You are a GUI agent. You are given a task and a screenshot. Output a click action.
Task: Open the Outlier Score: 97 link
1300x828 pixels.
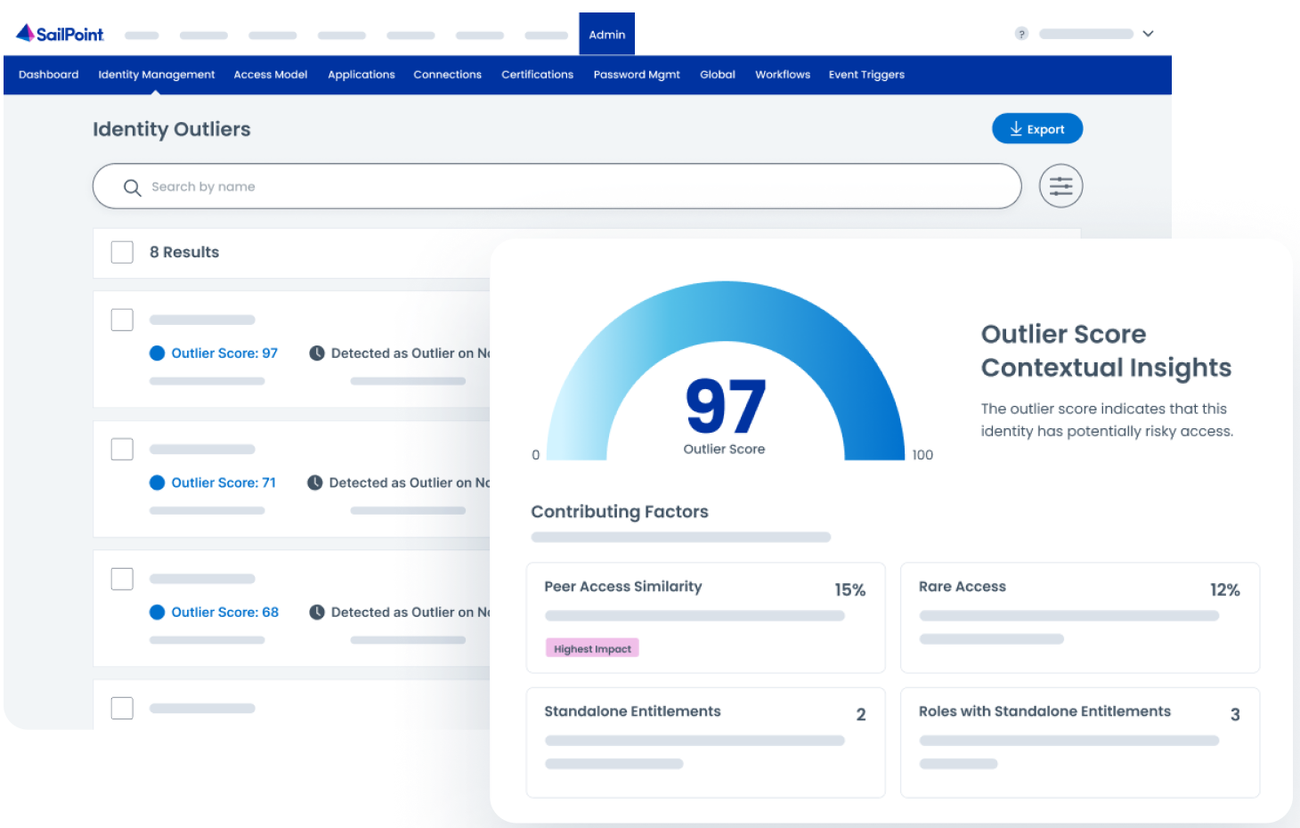point(224,353)
